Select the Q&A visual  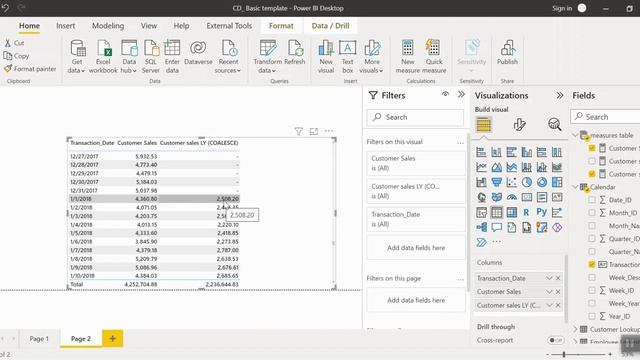tap(496, 227)
